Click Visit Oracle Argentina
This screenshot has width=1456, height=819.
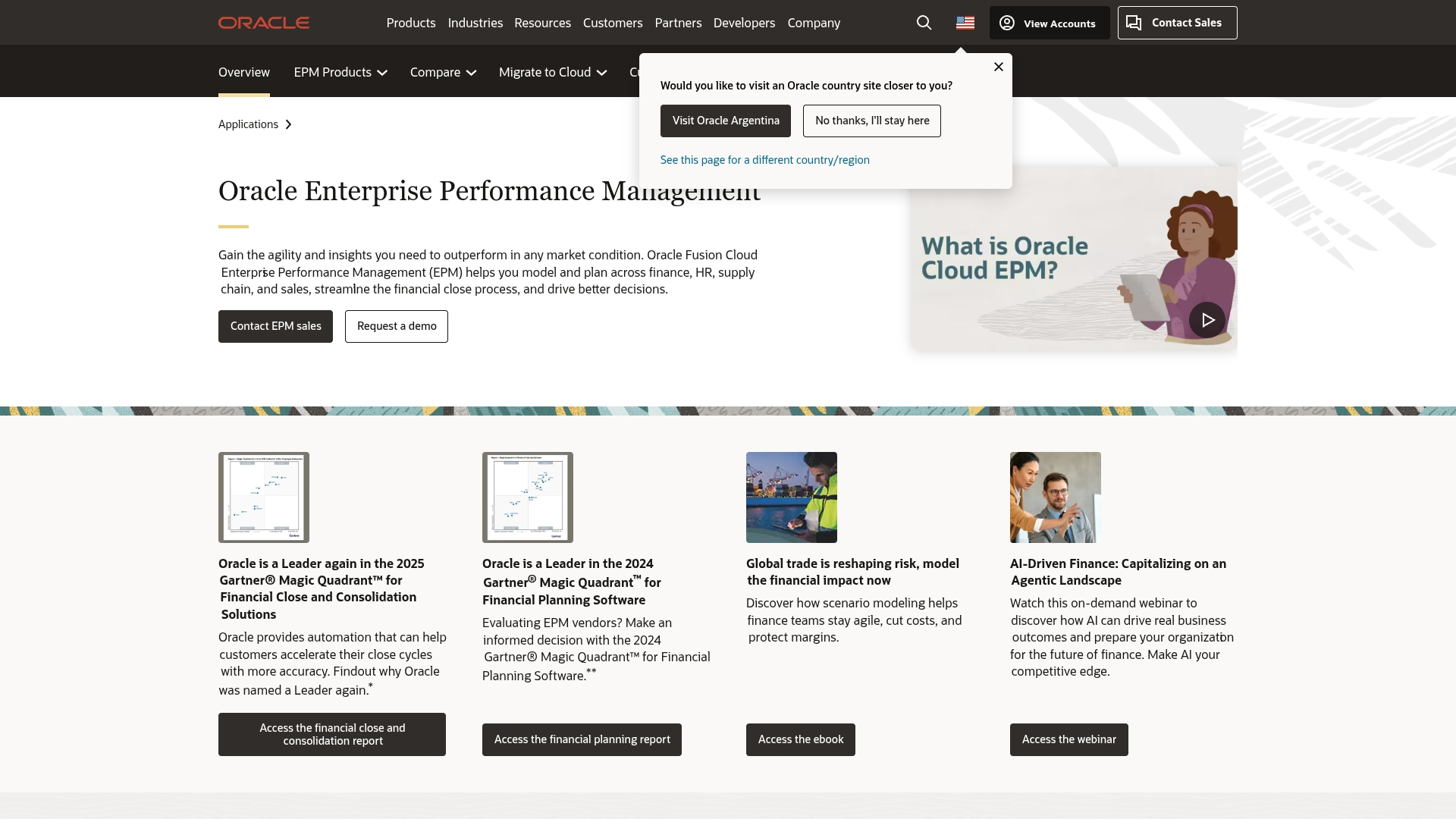point(726,121)
